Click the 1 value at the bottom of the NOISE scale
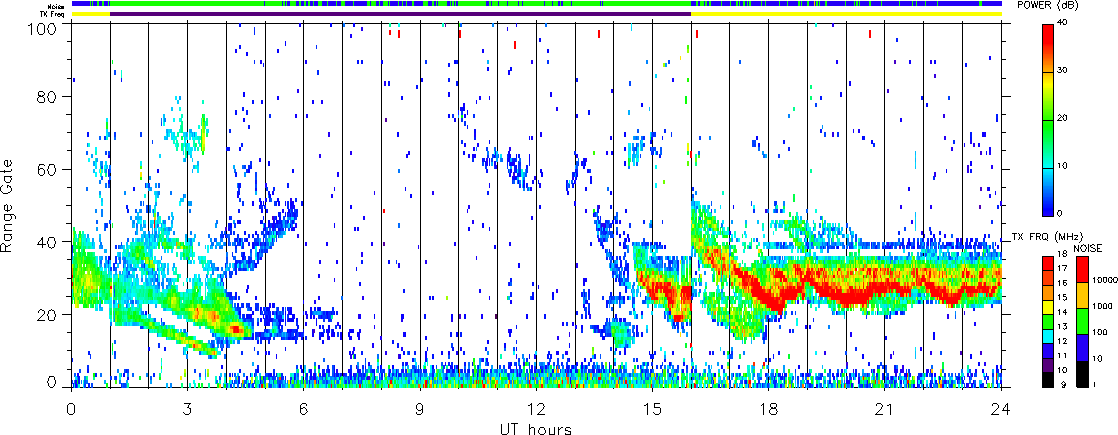 click(1094, 384)
